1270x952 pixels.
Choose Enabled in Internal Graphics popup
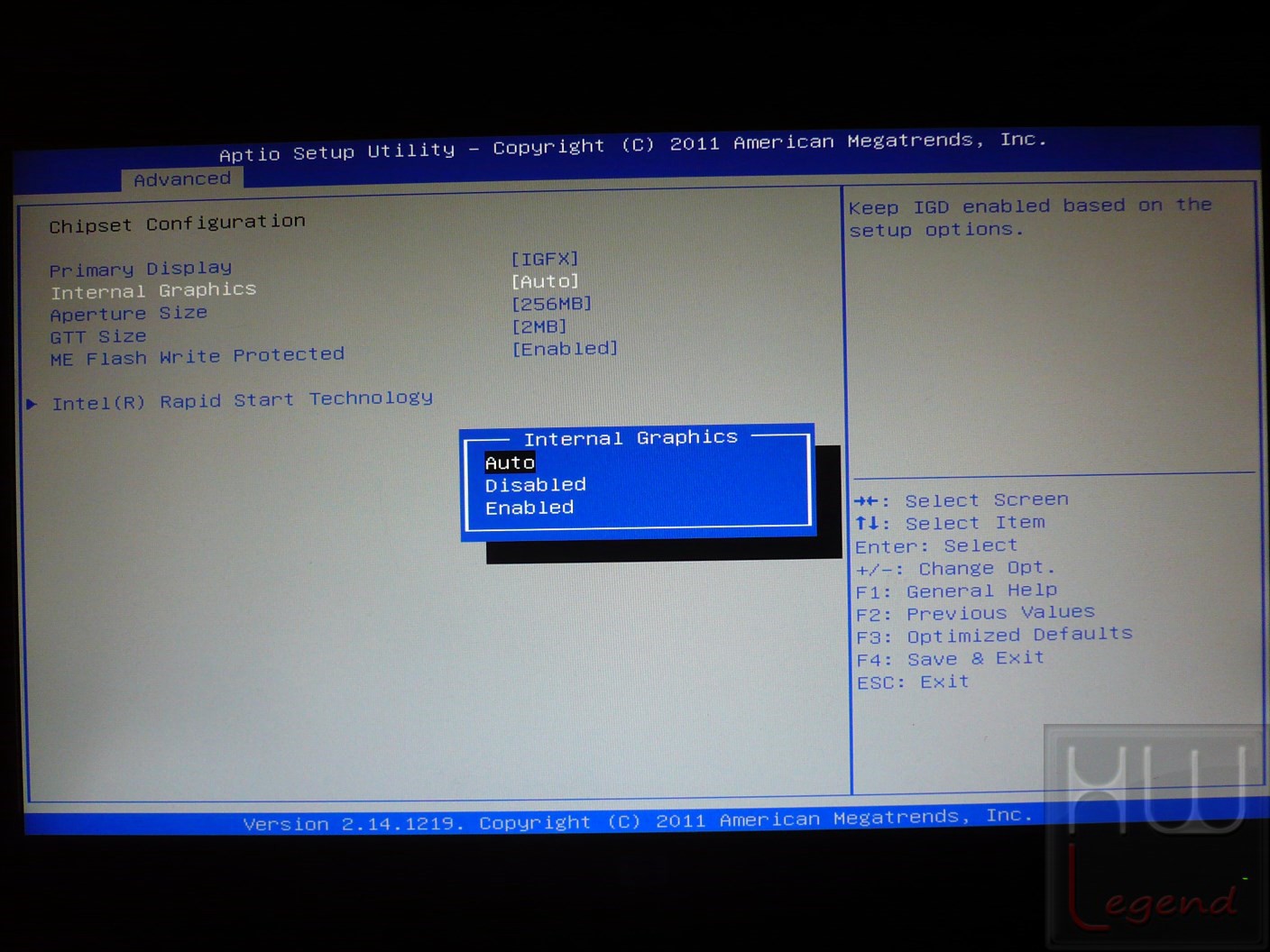529,508
